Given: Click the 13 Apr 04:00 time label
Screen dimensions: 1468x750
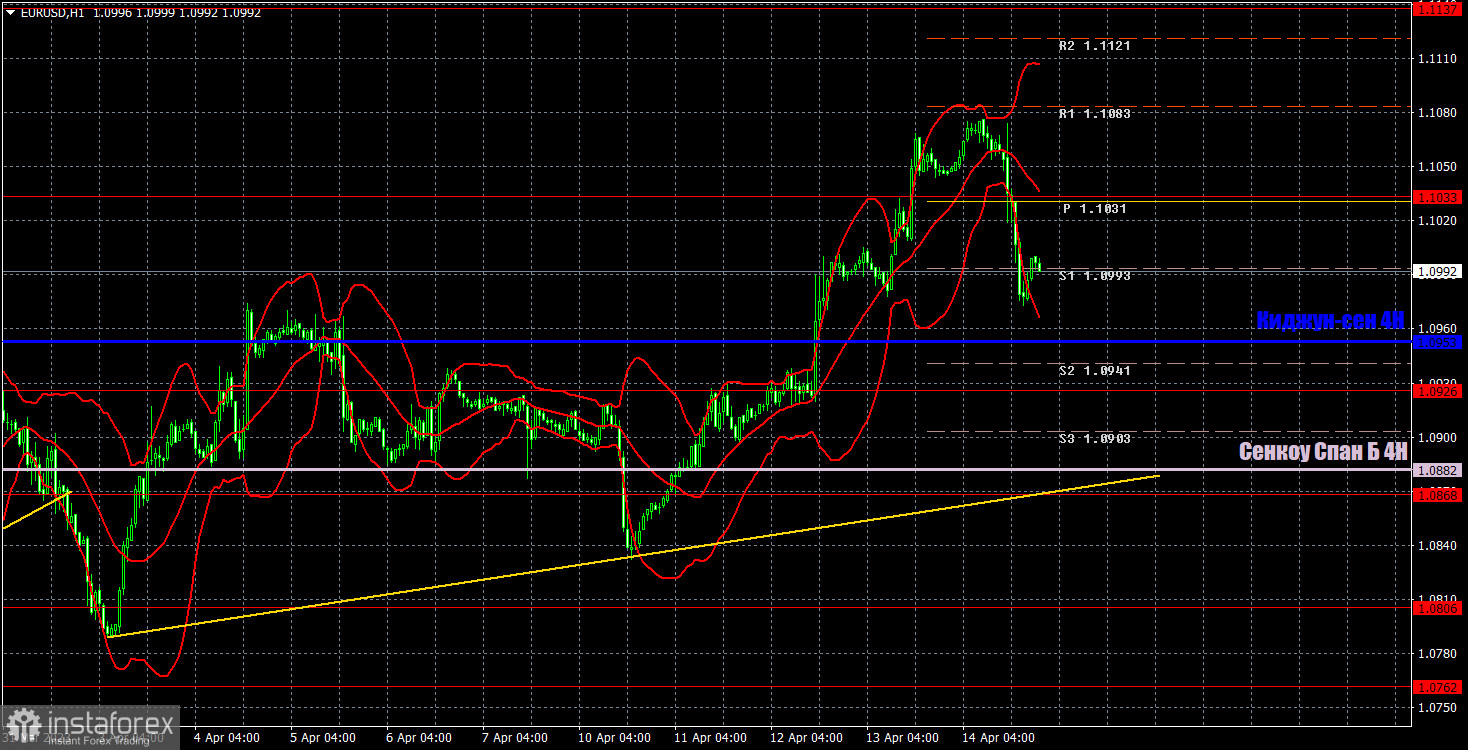Looking at the screenshot, I should (x=902, y=738).
